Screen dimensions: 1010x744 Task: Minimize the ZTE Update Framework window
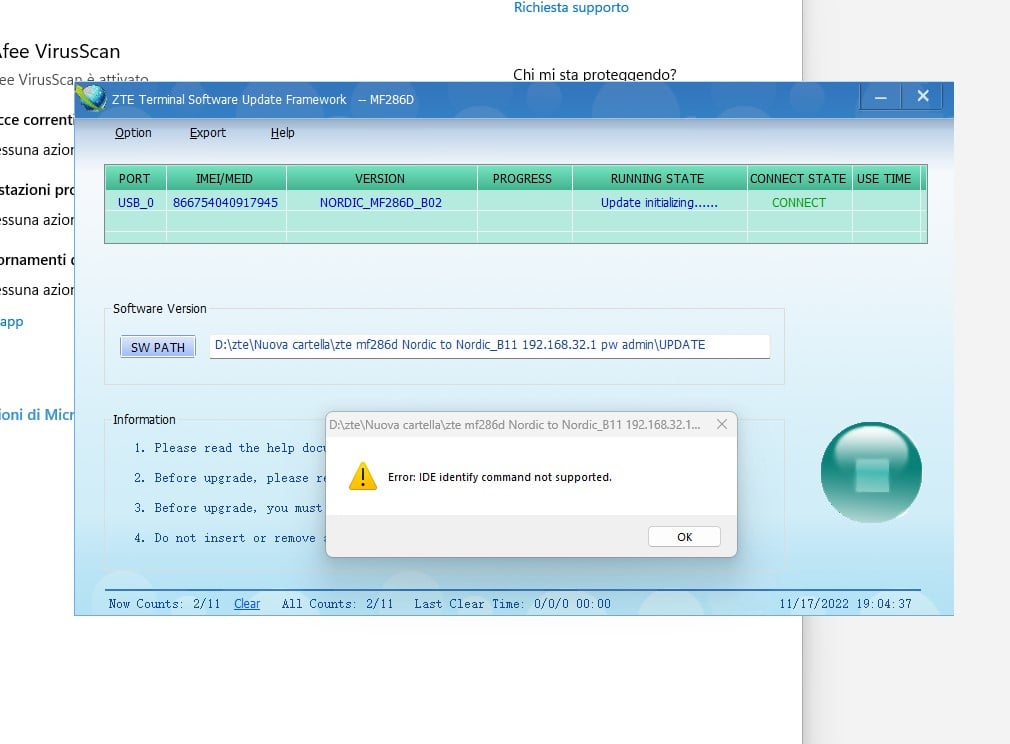point(881,97)
